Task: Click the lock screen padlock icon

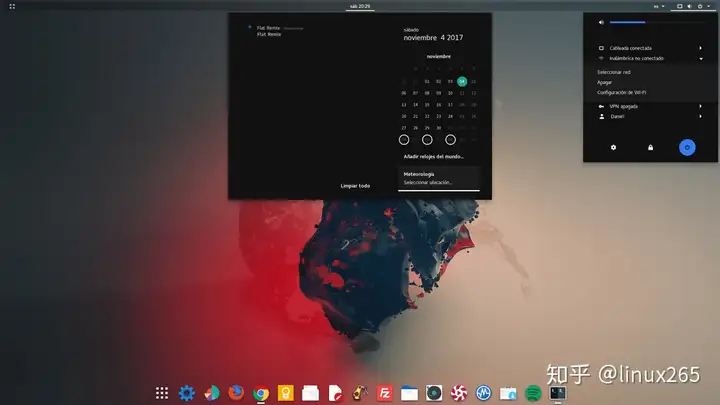Action: tap(650, 147)
